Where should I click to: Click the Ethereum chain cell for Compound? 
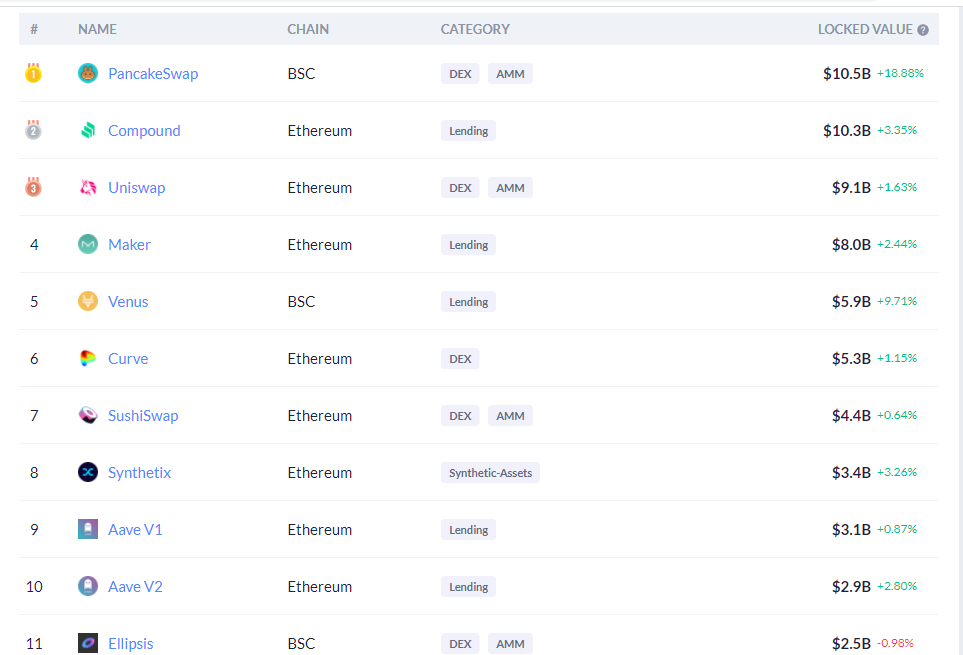tap(319, 131)
